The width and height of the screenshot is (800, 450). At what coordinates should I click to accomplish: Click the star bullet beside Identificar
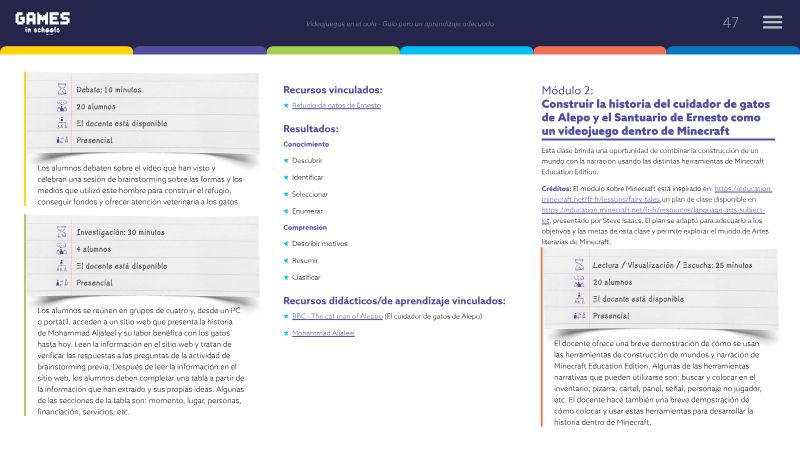tap(286, 178)
